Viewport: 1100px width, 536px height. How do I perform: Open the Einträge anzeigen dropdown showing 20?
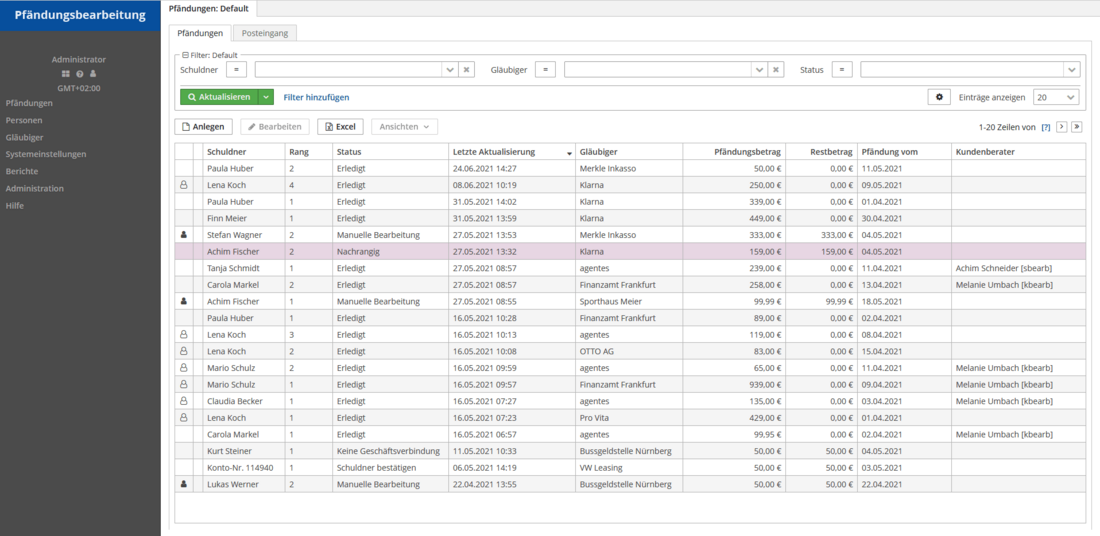pos(1070,97)
